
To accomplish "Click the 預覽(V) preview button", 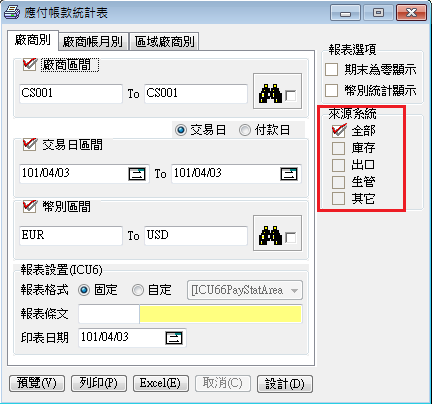I will [x=37, y=383].
